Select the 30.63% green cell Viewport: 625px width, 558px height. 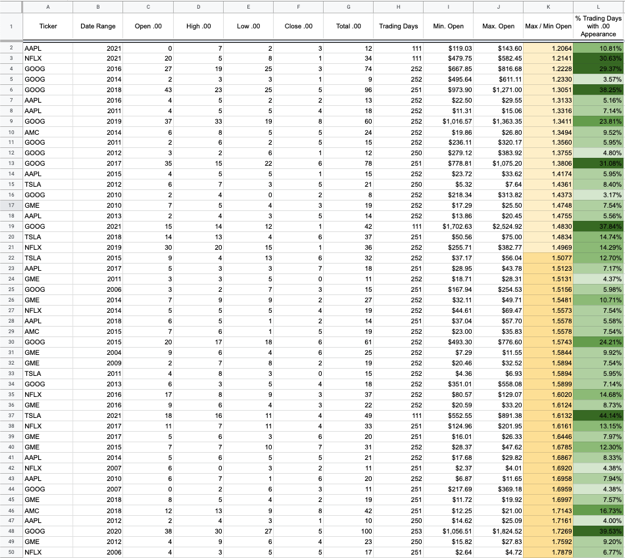point(598,59)
